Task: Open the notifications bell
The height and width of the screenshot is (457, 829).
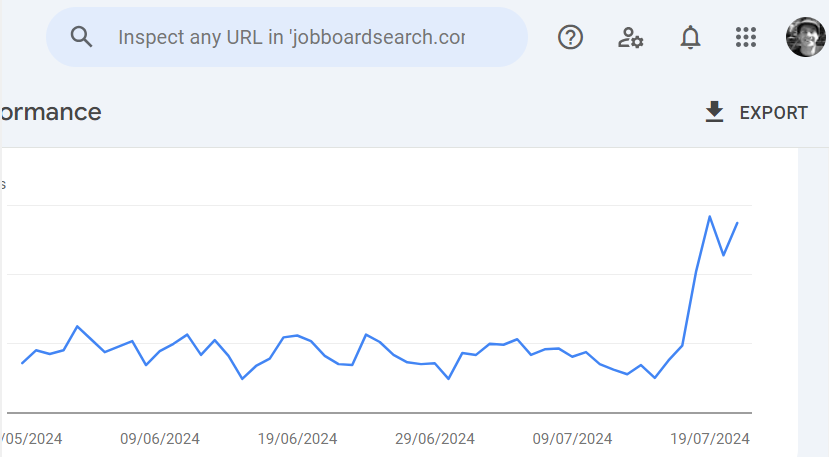Action: [690, 37]
